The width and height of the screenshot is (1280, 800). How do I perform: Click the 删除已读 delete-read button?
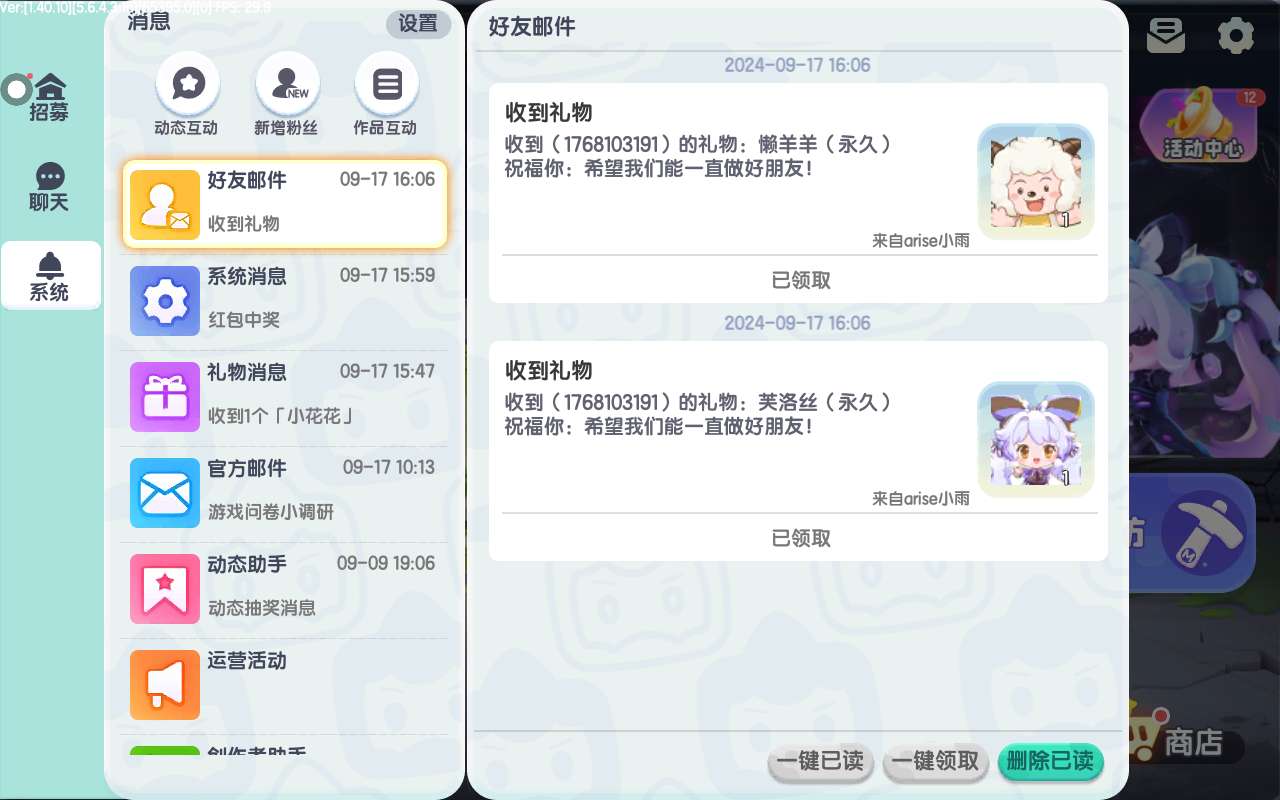pos(1050,762)
